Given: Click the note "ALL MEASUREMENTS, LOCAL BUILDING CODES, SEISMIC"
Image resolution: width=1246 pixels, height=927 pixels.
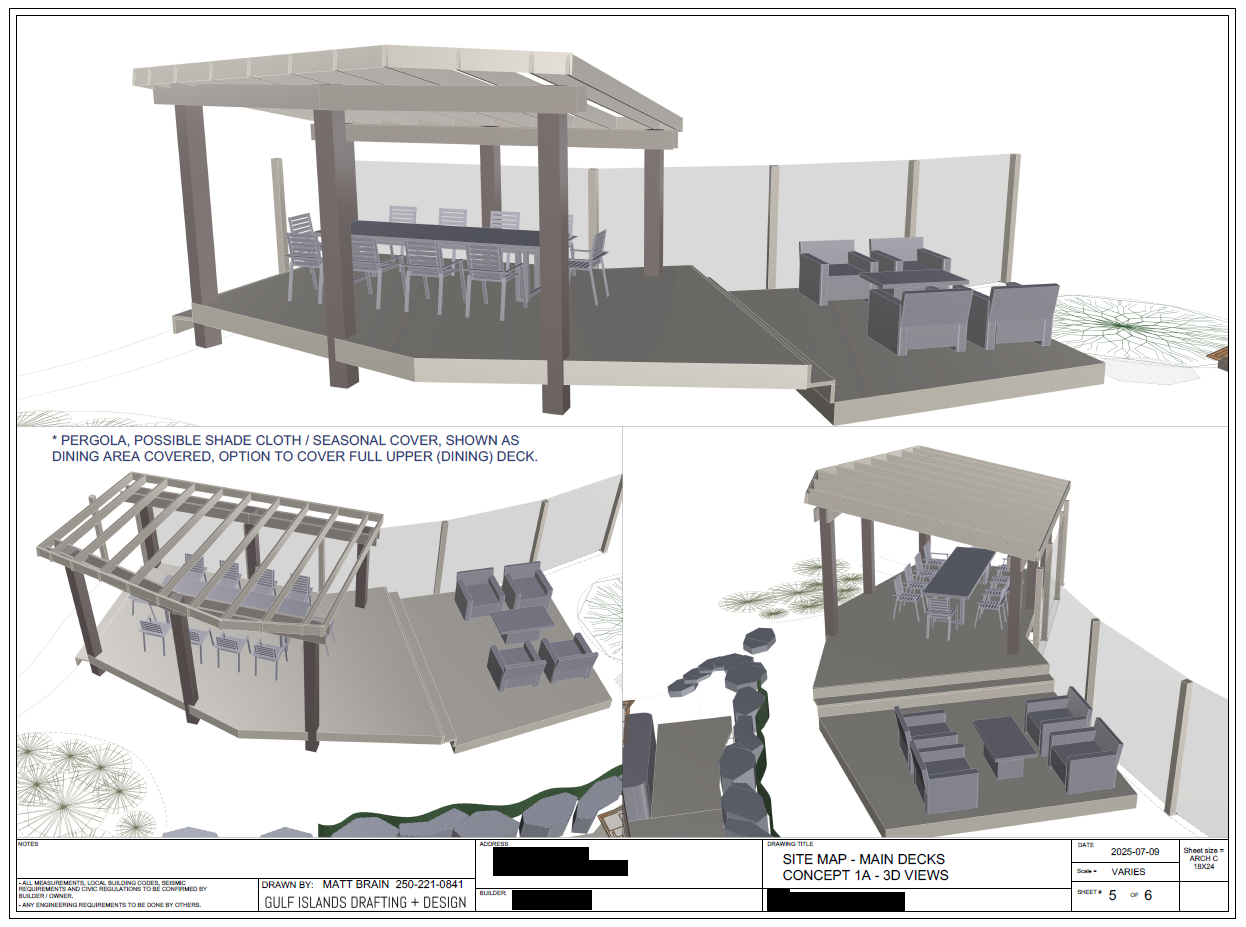Looking at the screenshot, I should pos(104,882).
